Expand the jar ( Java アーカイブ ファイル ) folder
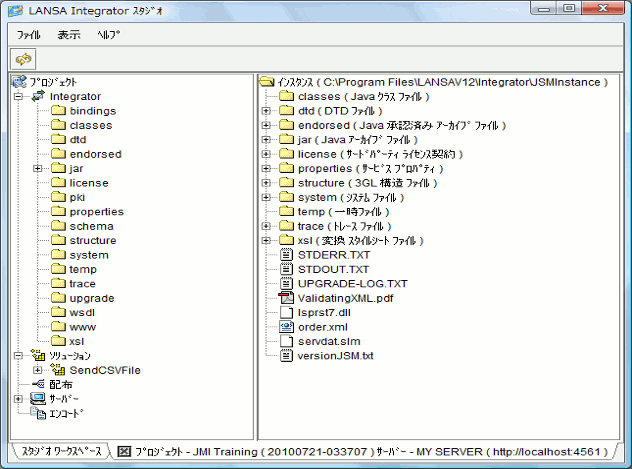The image size is (632, 469). (266, 140)
